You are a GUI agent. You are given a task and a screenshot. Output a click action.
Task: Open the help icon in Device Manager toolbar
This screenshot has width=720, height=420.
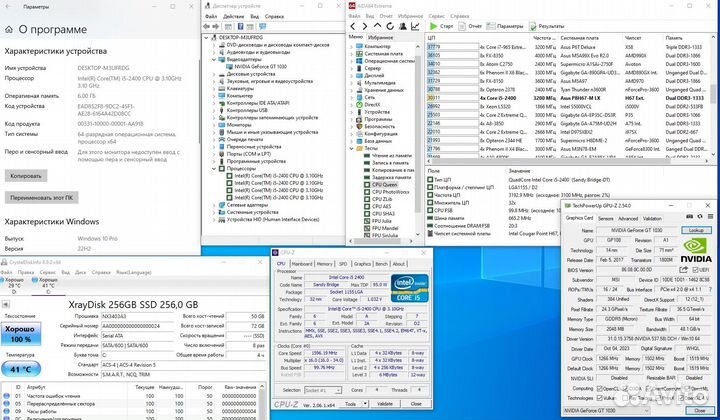point(240,27)
